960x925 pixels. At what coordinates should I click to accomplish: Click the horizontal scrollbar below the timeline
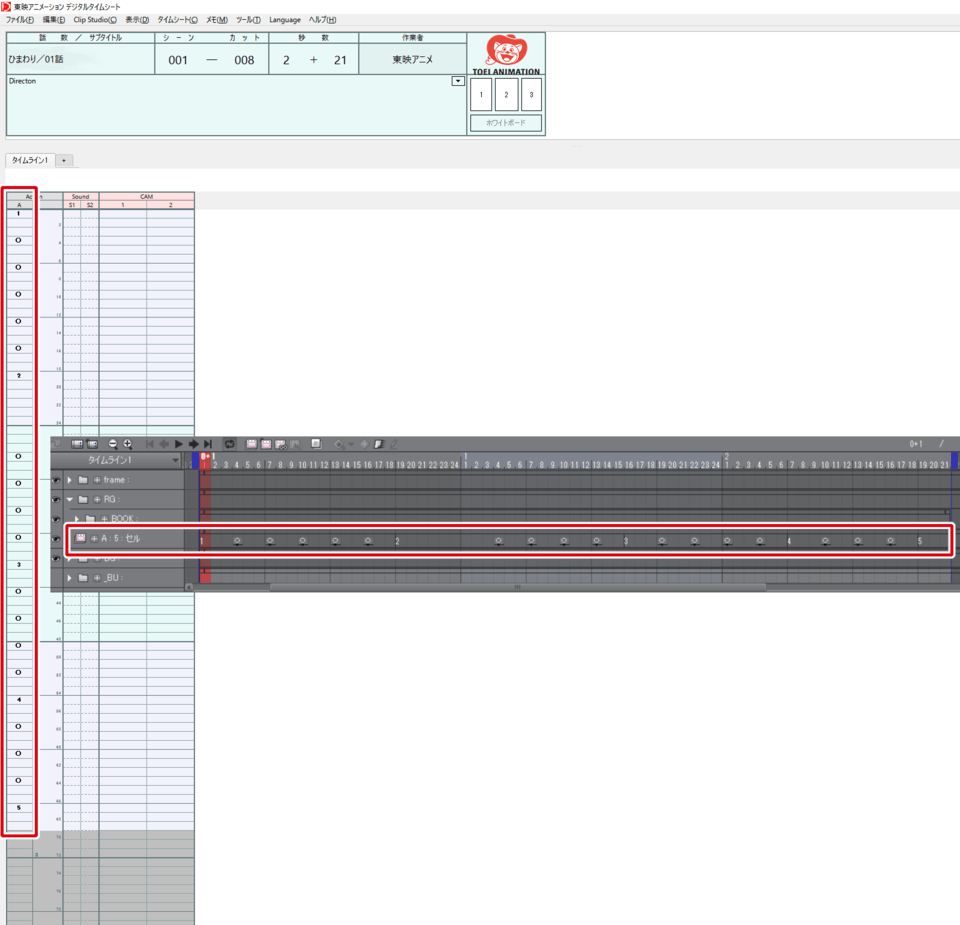(515, 587)
